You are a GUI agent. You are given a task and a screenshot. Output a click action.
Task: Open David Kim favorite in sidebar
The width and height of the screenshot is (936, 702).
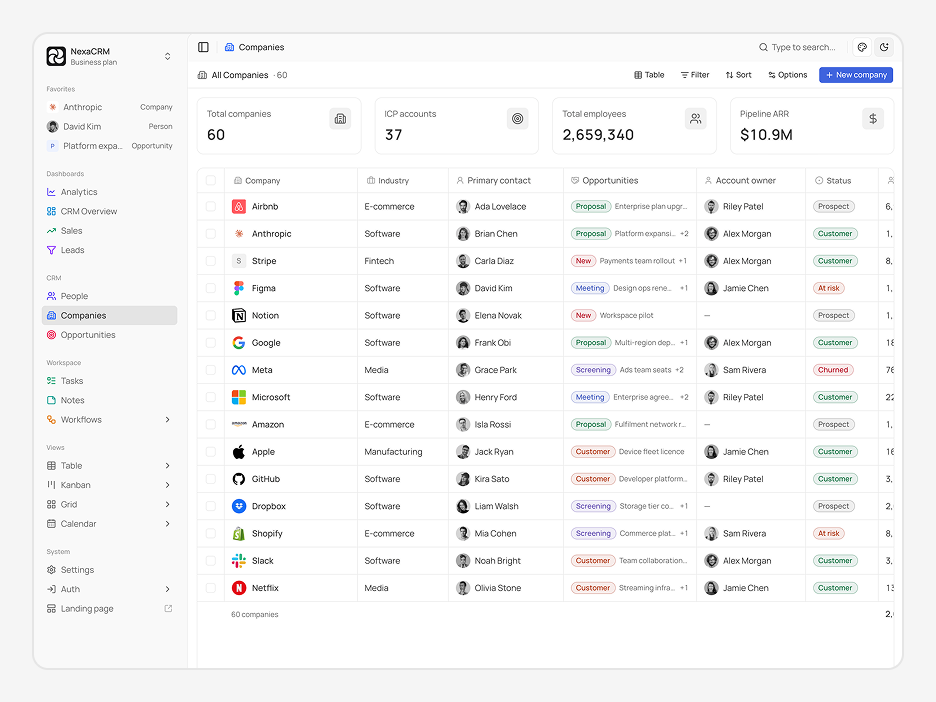(109, 127)
